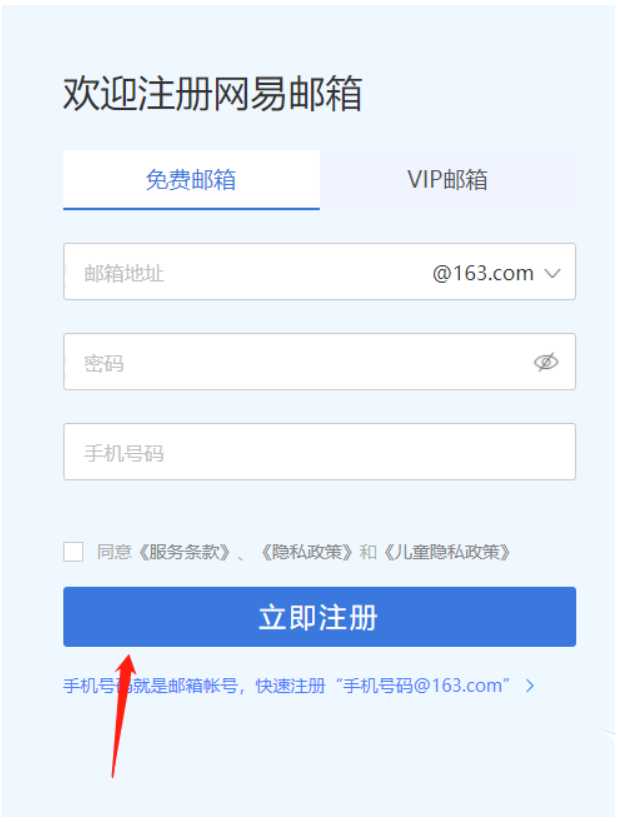Focus the 手机号码 phone number field
Viewport: 619px width, 822px height.
point(320,452)
